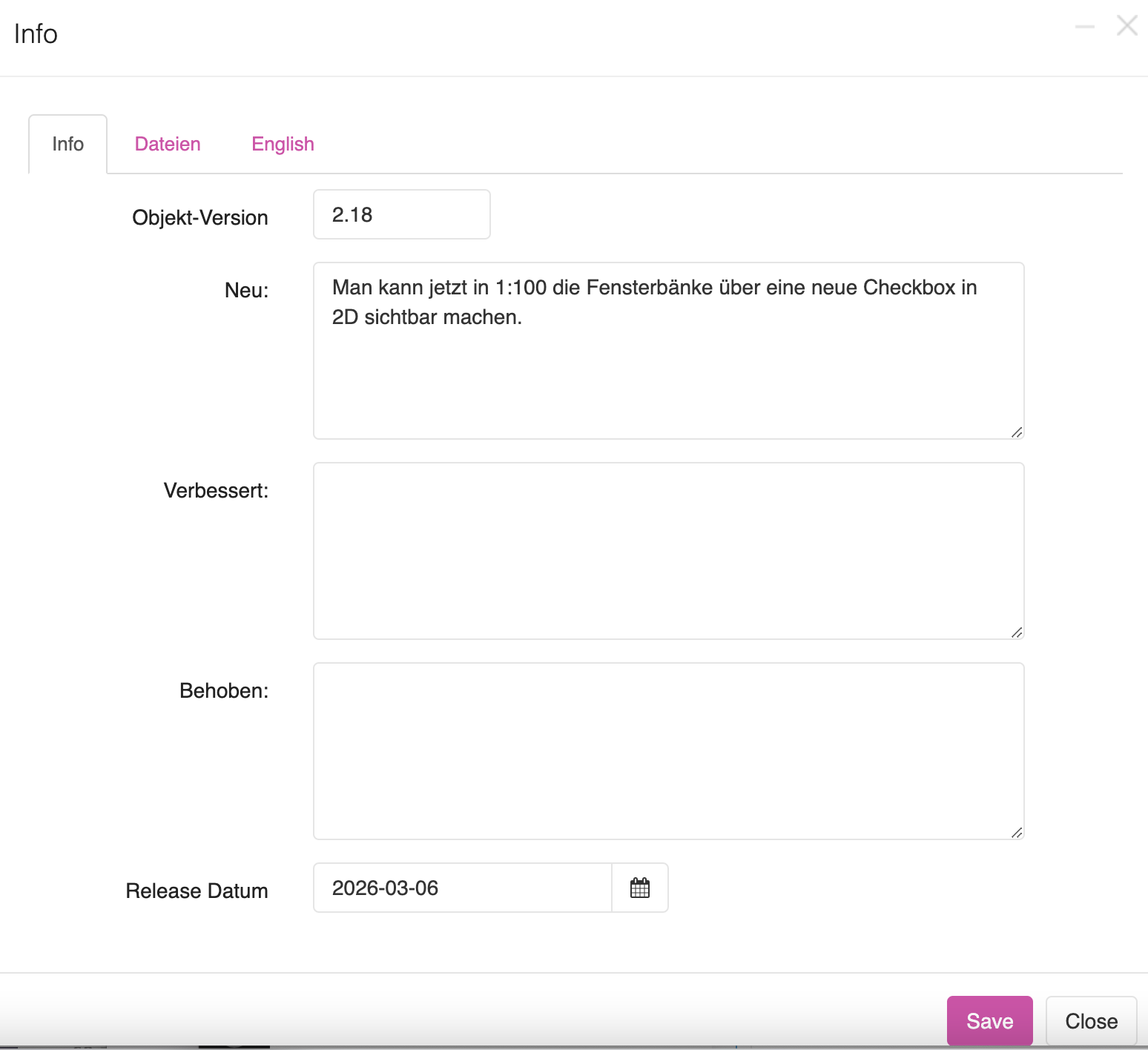Grab the Neu textarea resize handle

click(x=1017, y=432)
